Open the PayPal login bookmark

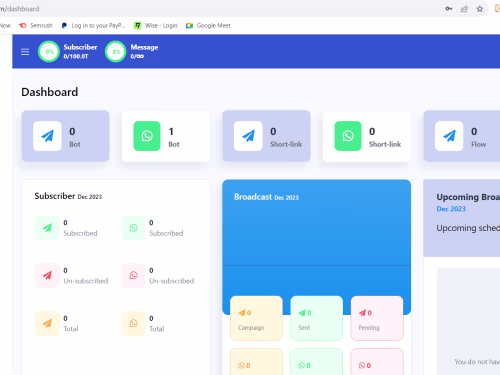pos(93,26)
